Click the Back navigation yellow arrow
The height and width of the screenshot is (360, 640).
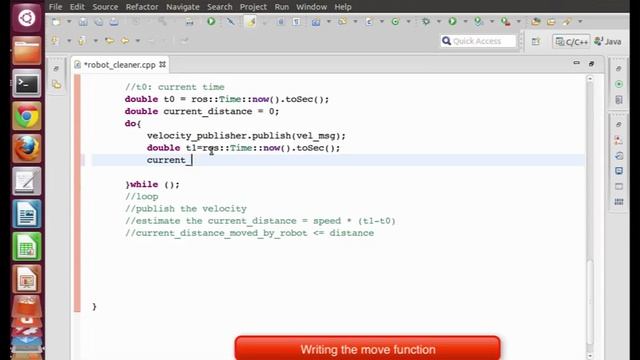pos(125,41)
